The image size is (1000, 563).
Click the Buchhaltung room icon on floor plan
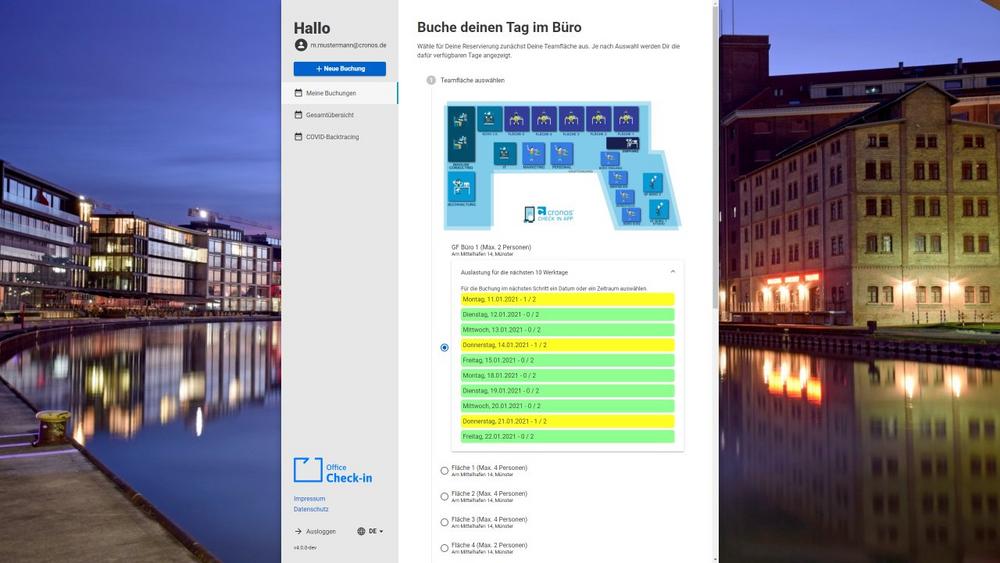(461, 187)
